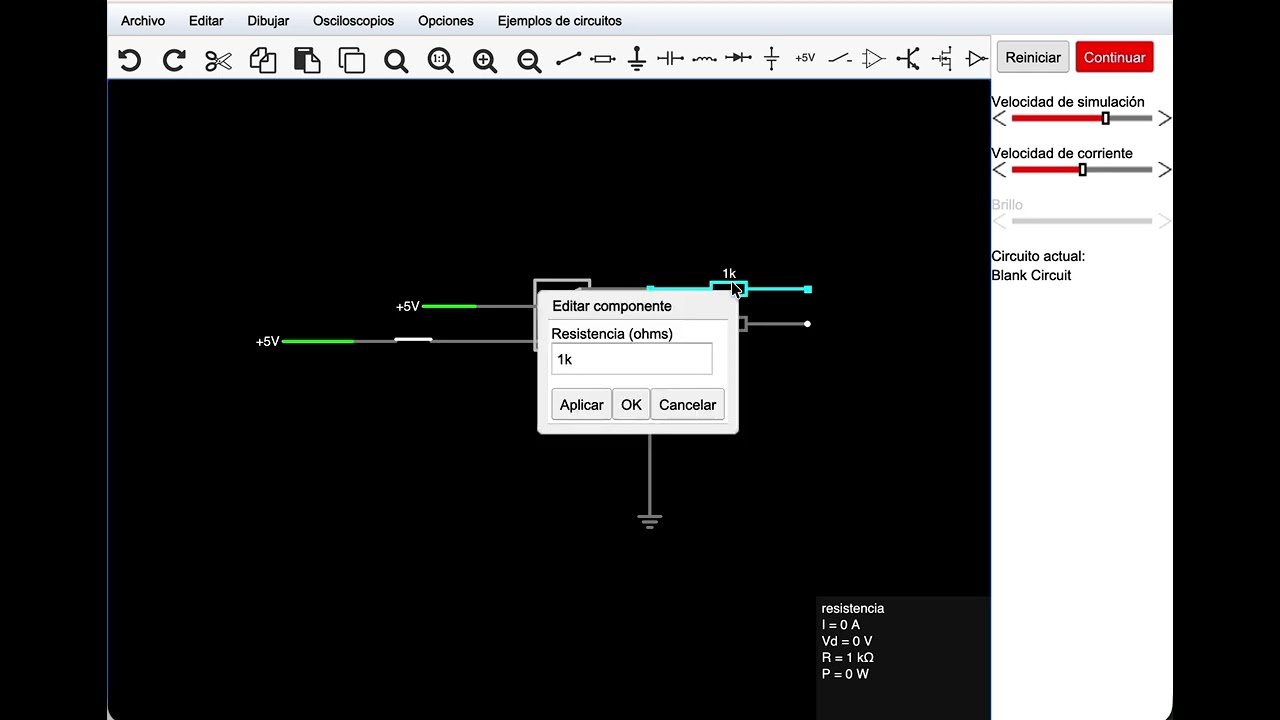Decrease simulation speed with left arrow
The width and height of the screenshot is (1280, 720).
[999, 118]
